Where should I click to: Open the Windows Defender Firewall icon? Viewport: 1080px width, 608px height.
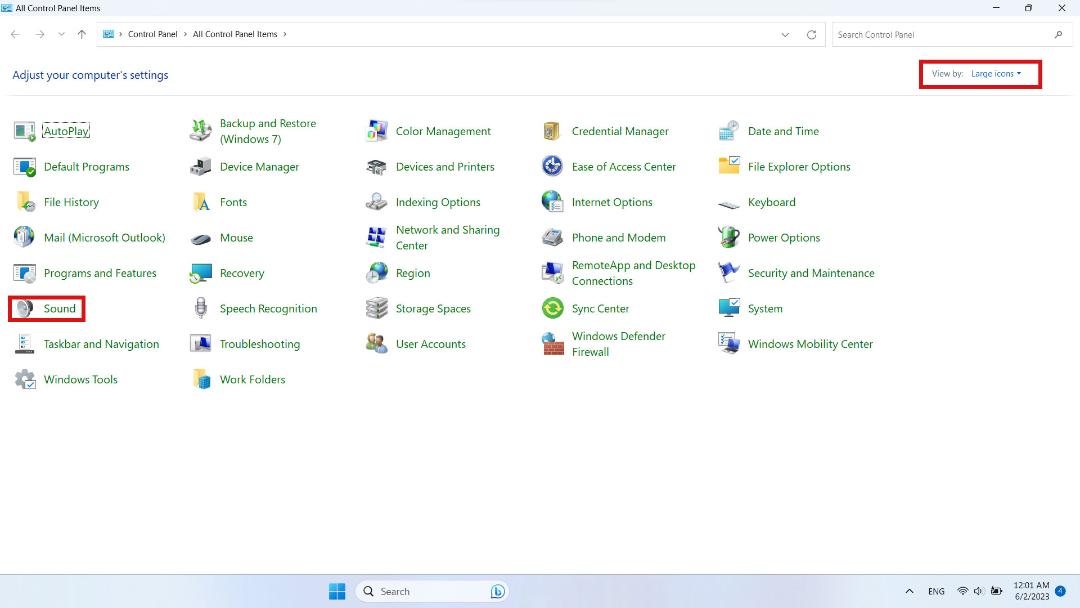552,344
